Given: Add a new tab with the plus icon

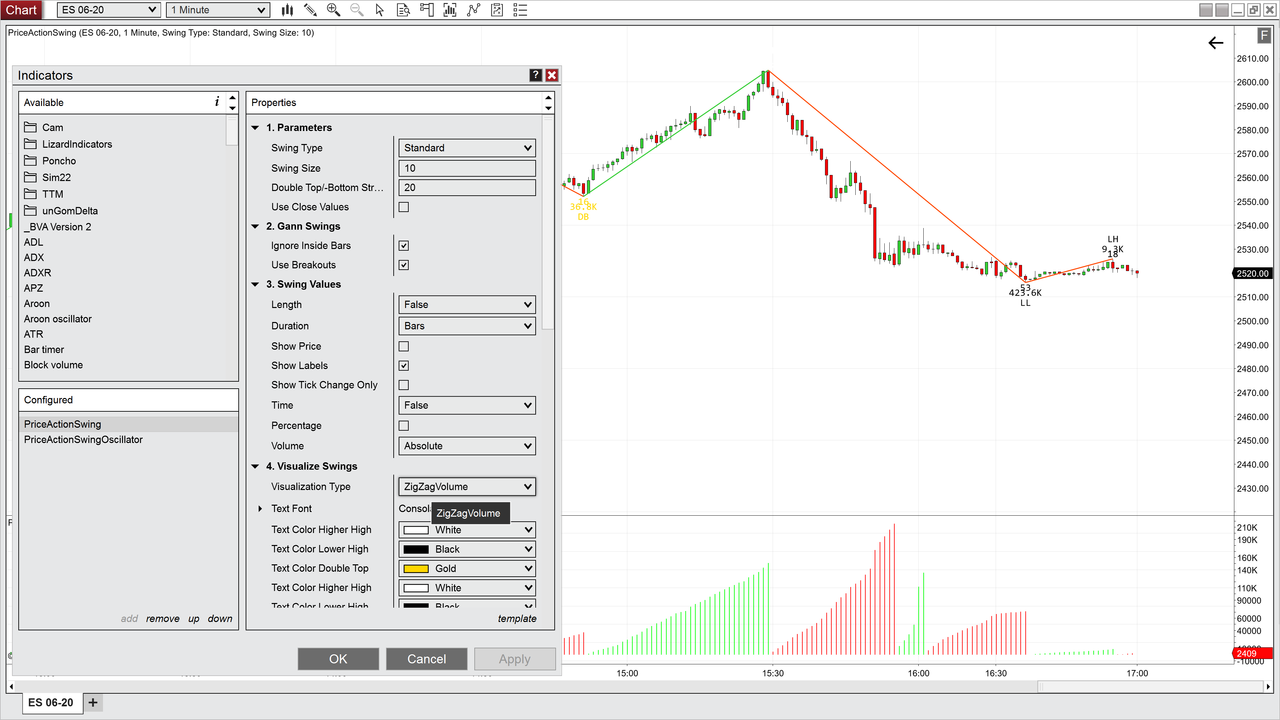Looking at the screenshot, I should pos(93,703).
